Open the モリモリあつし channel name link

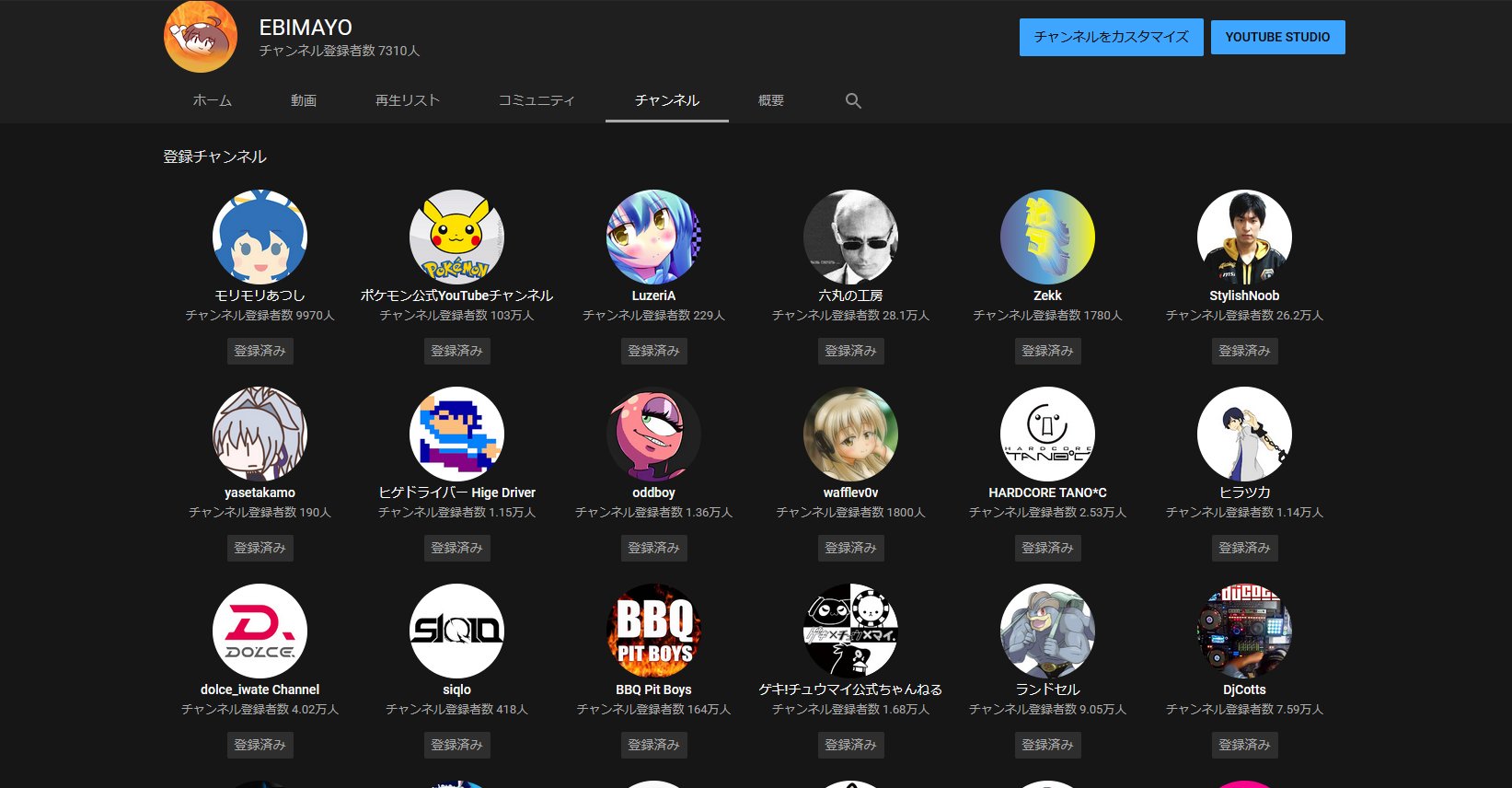tap(260, 295)
